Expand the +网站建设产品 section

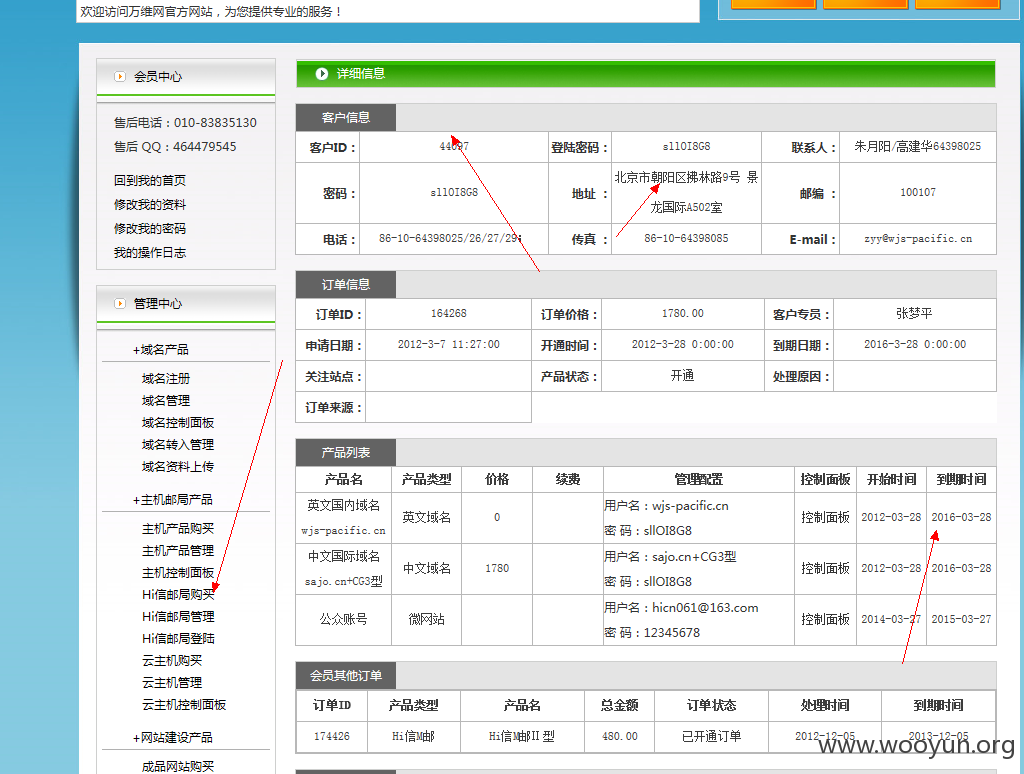click(x=173, y=738)
